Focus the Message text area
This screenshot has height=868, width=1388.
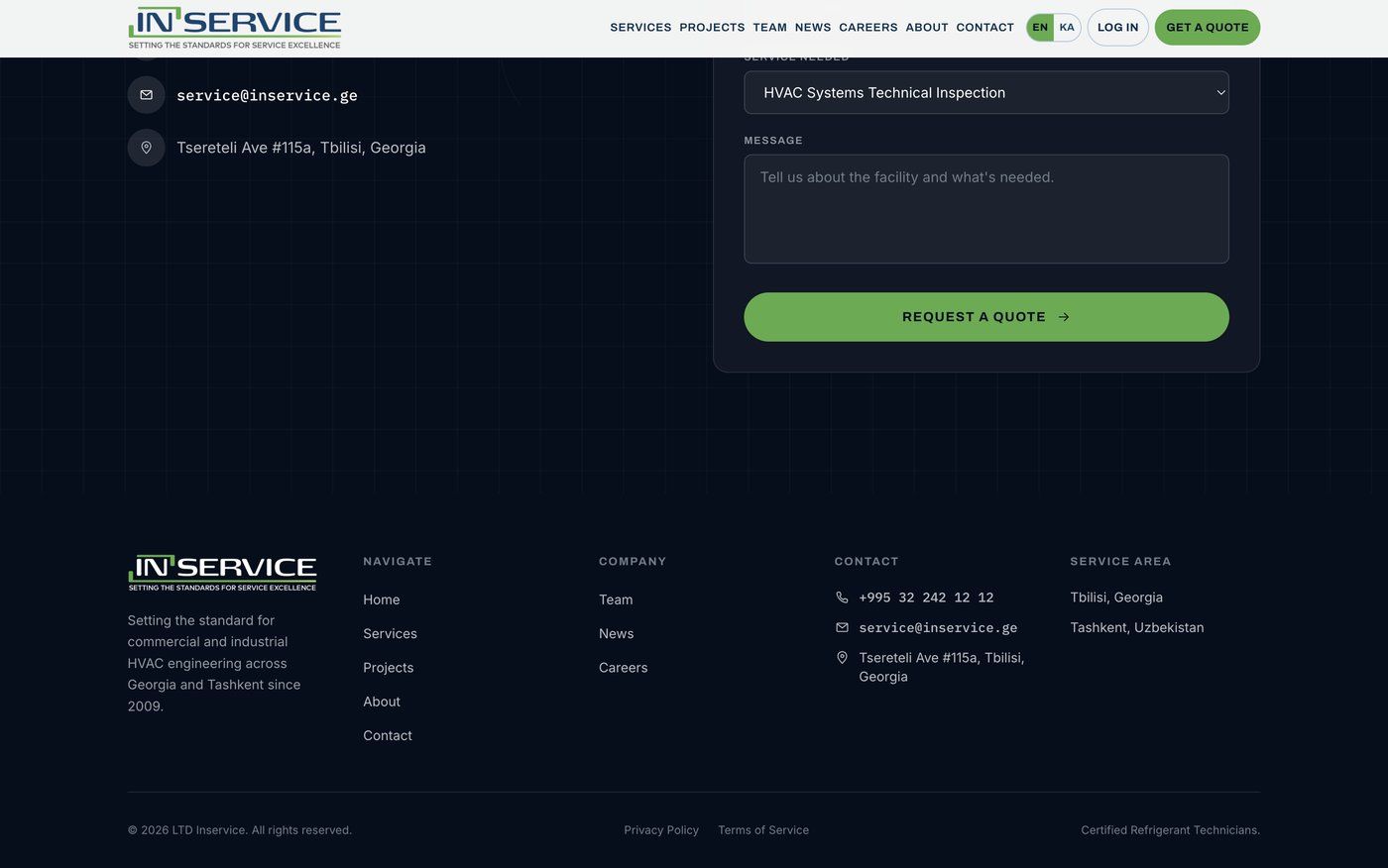coord(986,209)
